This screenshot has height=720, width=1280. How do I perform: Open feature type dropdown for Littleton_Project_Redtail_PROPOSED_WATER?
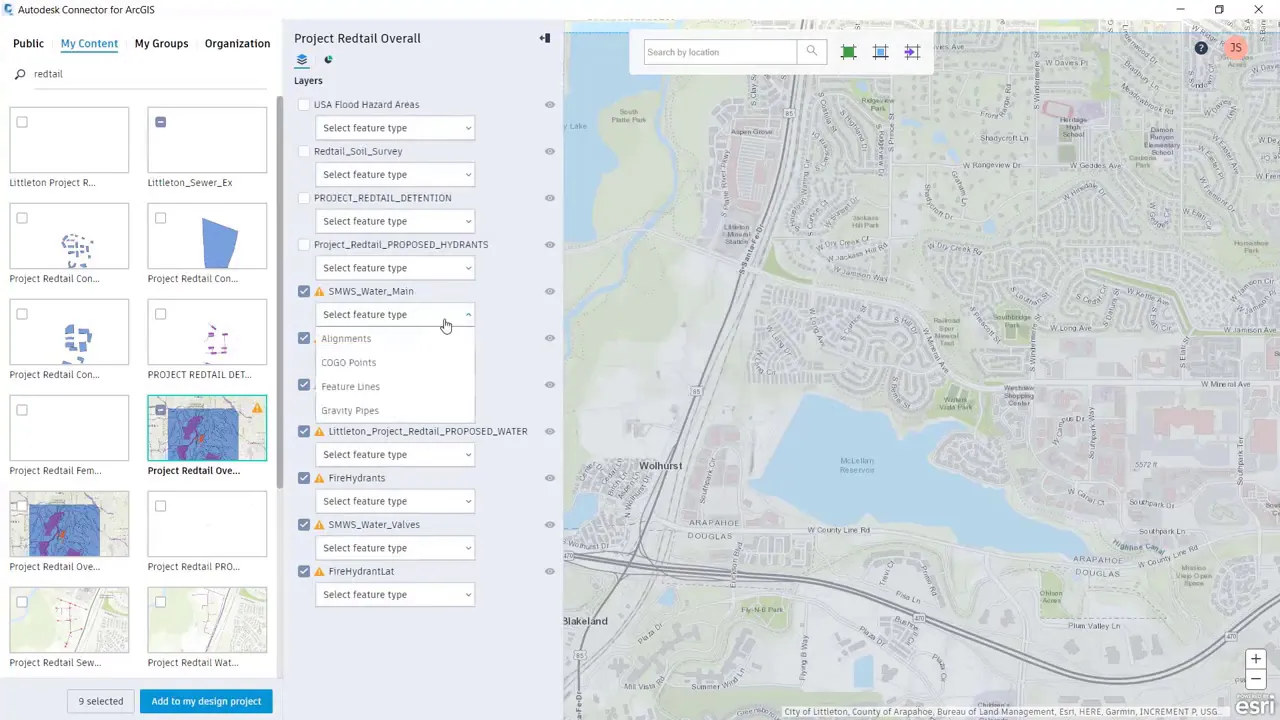pyautogui.click(x=395, y=455)
